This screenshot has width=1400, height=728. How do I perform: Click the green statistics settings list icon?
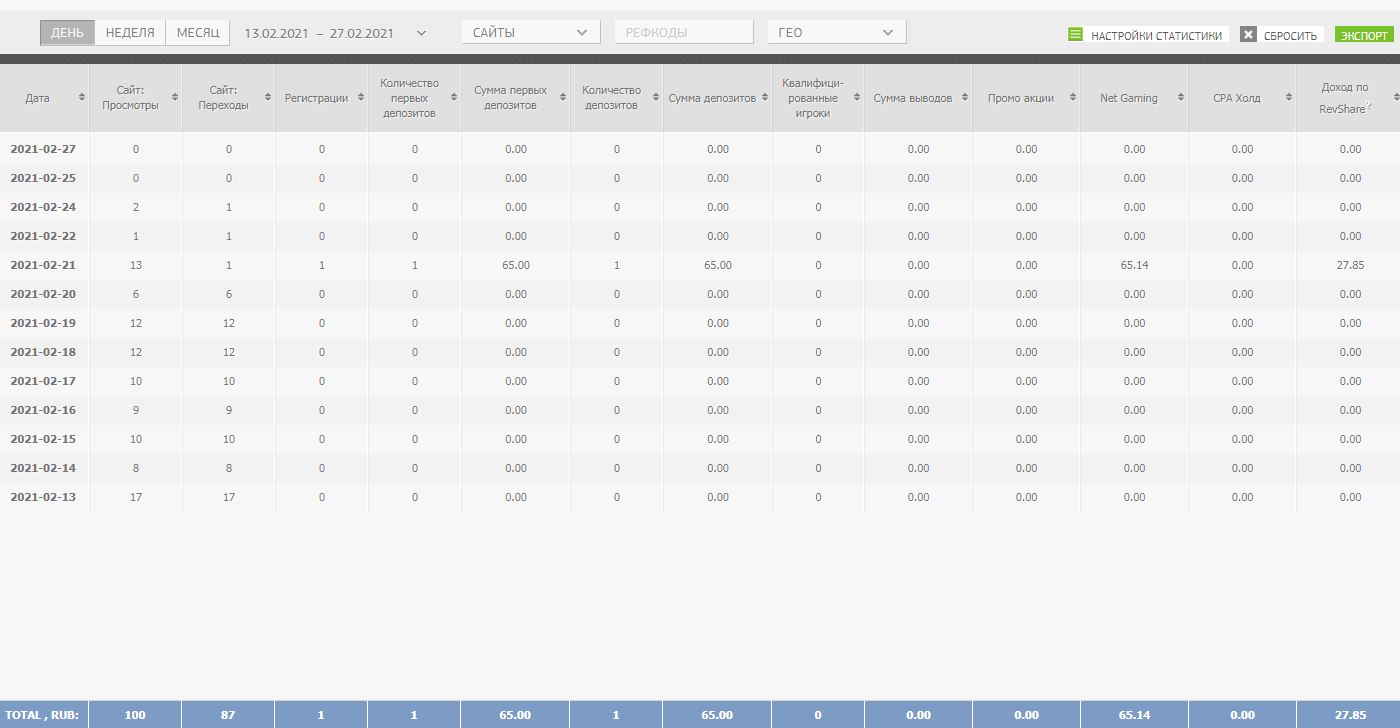[1076, 34]
